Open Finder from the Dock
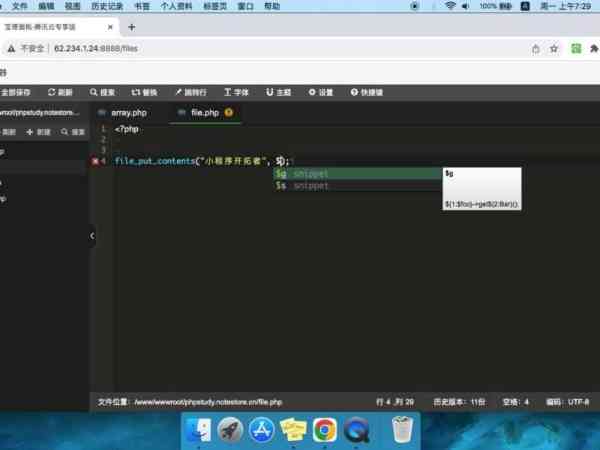Screen dimensions: 600x450 (198, 430)
